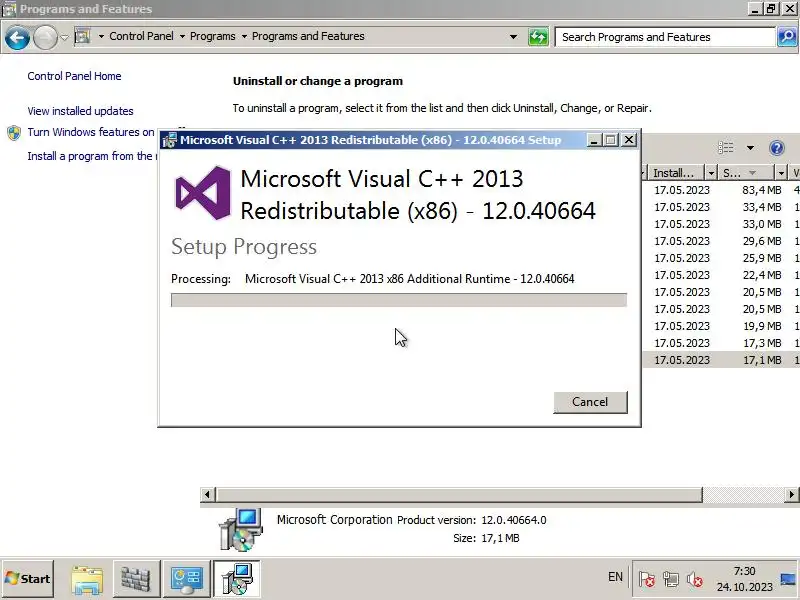Click Programs and Features window title icon
Viewport: 800px width, 600px height.
click(x=9, y=9)
